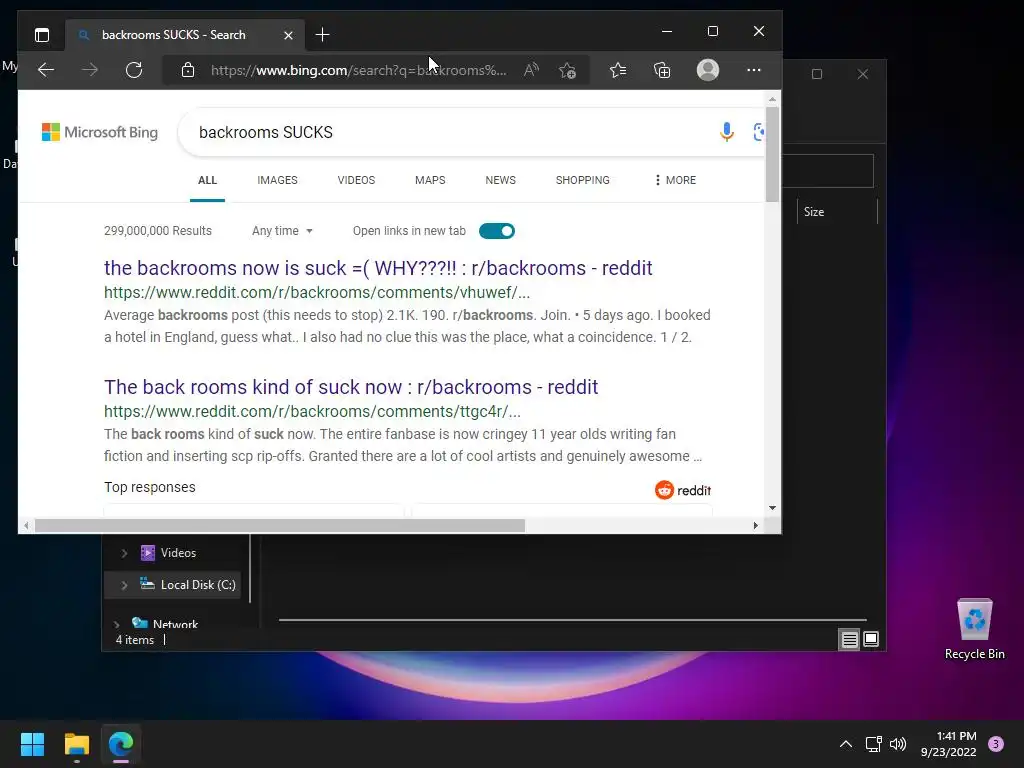Open File Explorer from the taskbar
Viewport: 1024px width, 768px height.
(76, 744)
